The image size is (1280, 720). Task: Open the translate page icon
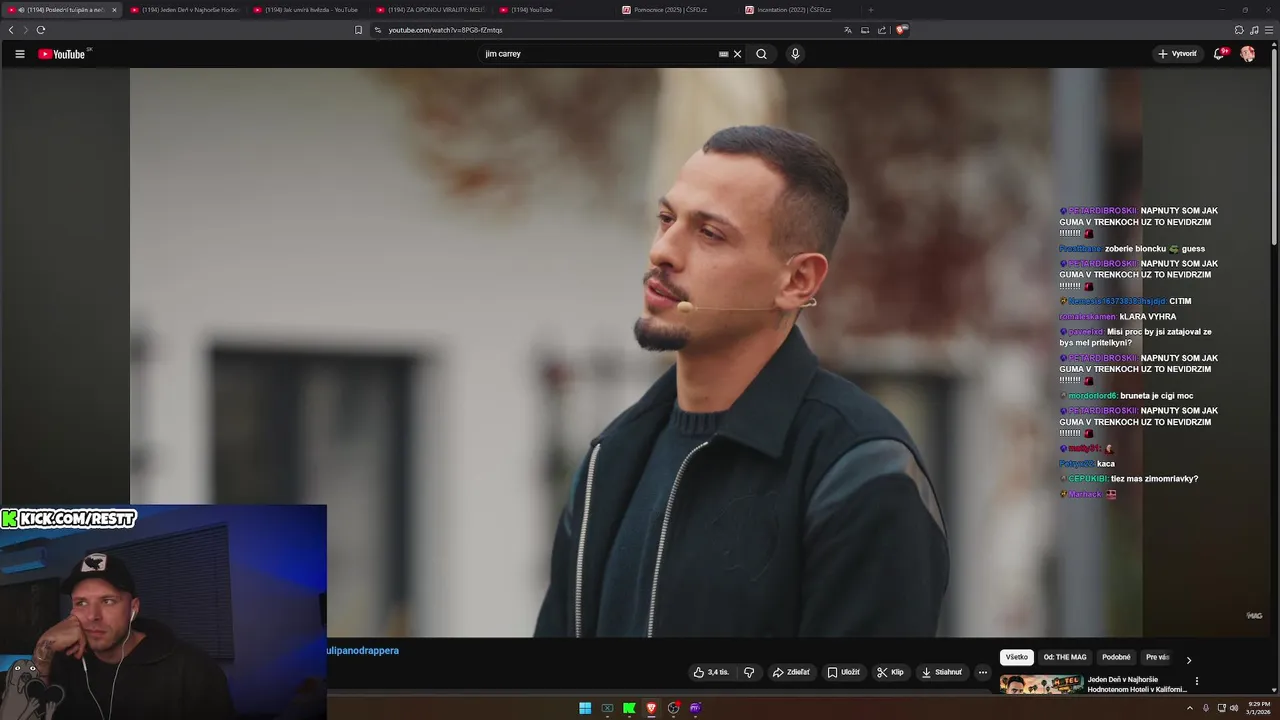tap(848, 30)
